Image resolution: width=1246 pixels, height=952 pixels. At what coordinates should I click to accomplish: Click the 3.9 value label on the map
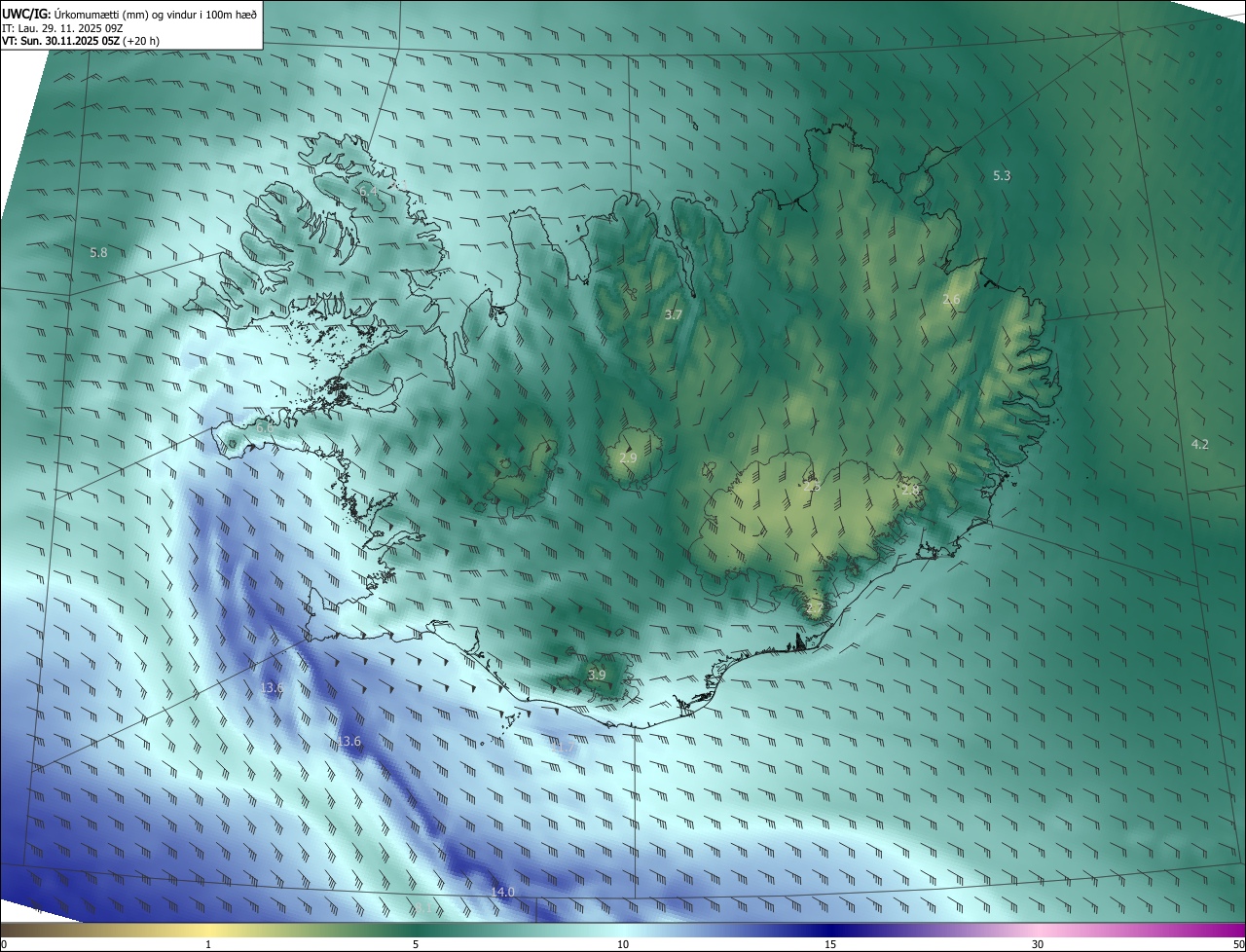597,676
